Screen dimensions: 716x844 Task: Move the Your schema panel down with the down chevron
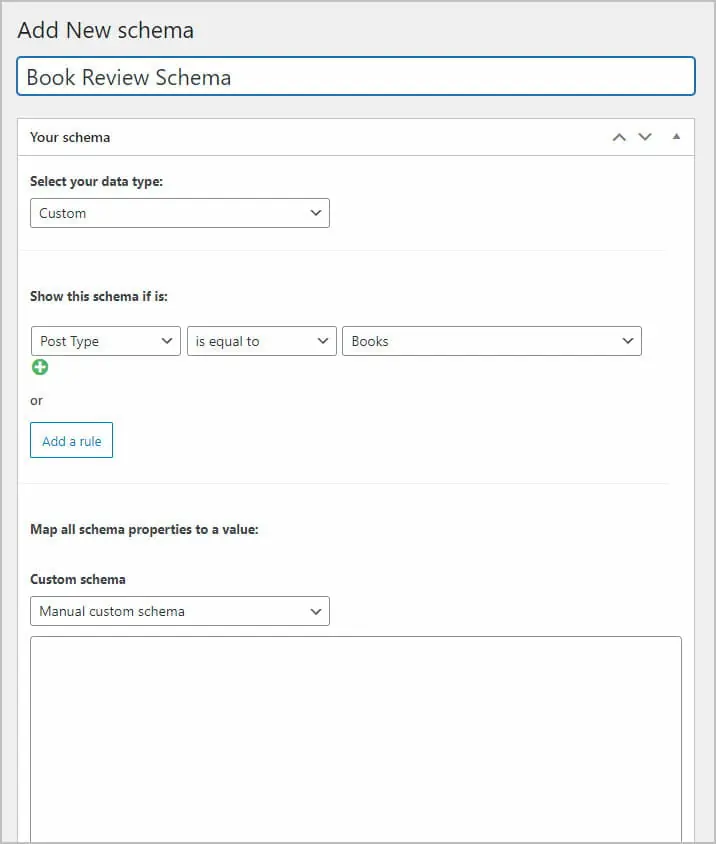pyautogui.click(x=645, y=136)
